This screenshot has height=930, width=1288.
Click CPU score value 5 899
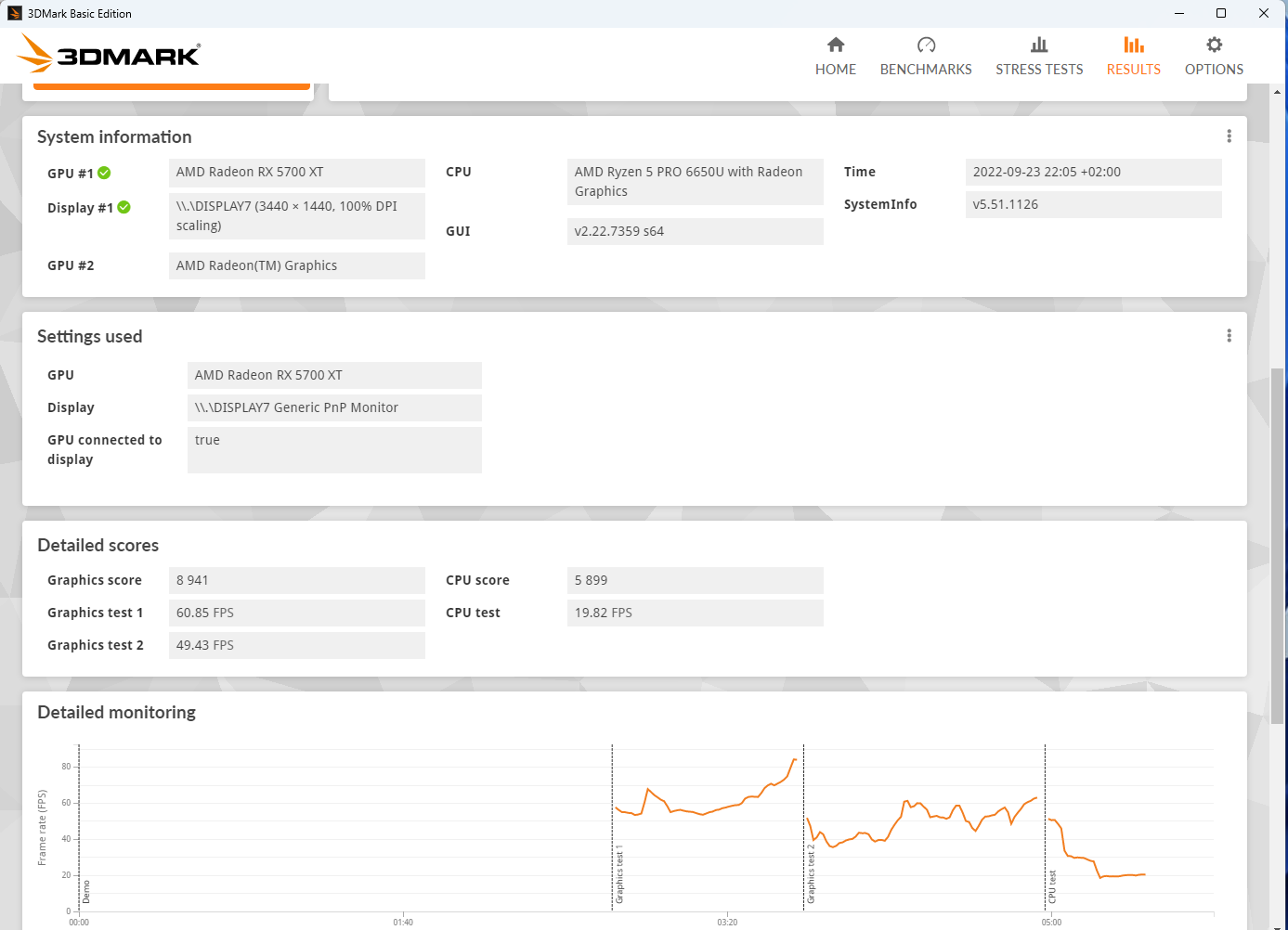click(696, 580)
